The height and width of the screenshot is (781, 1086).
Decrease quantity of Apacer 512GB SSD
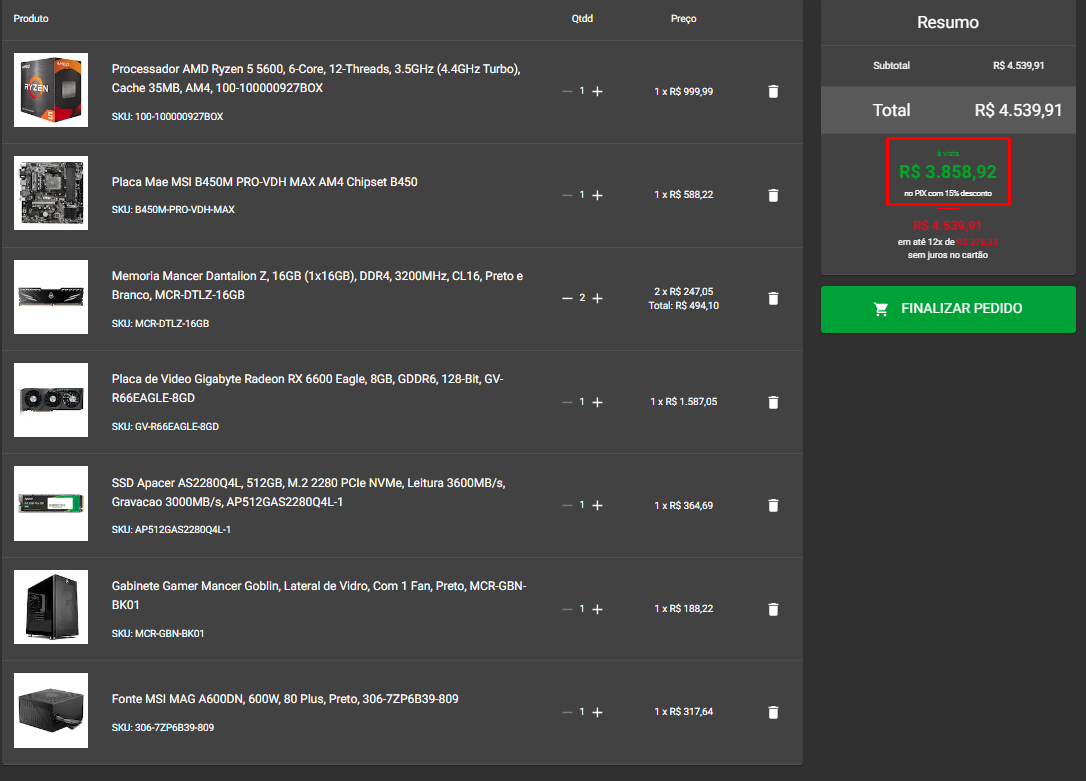567,505
